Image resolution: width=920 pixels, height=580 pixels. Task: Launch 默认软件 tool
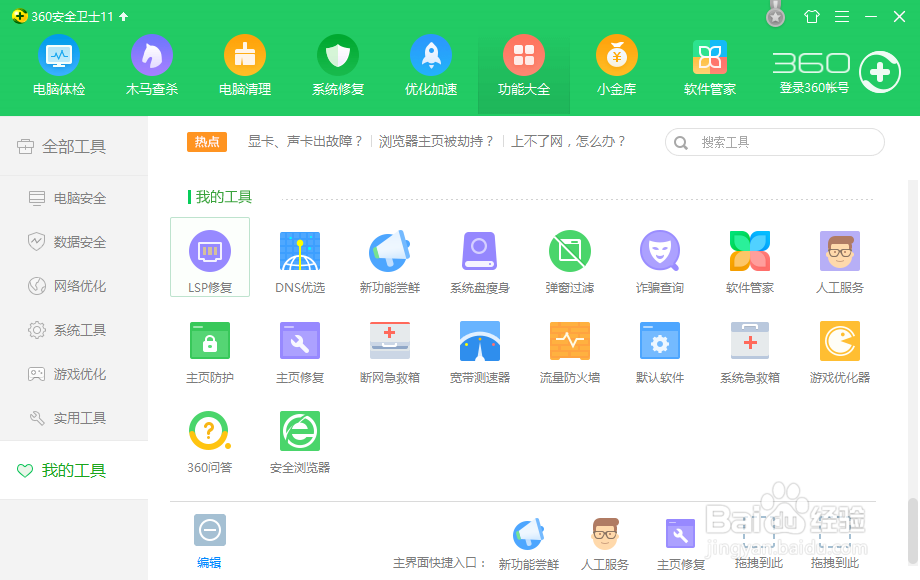click(659, 352)
